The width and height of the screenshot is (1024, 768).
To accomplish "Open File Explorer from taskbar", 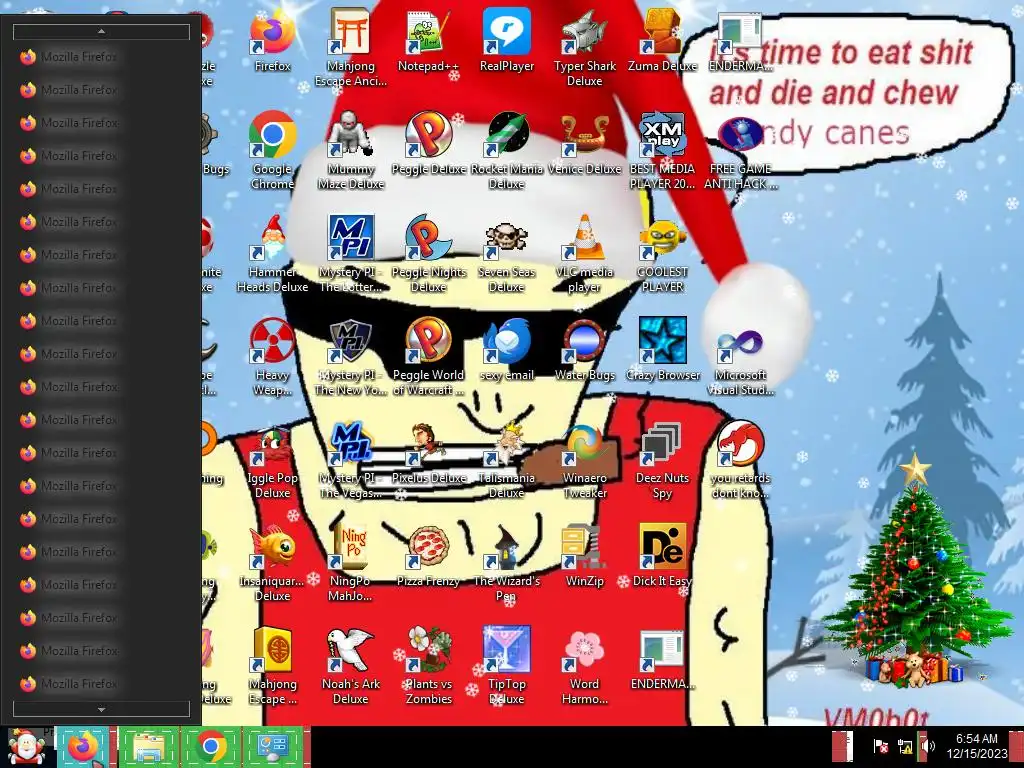I will 148,747.
